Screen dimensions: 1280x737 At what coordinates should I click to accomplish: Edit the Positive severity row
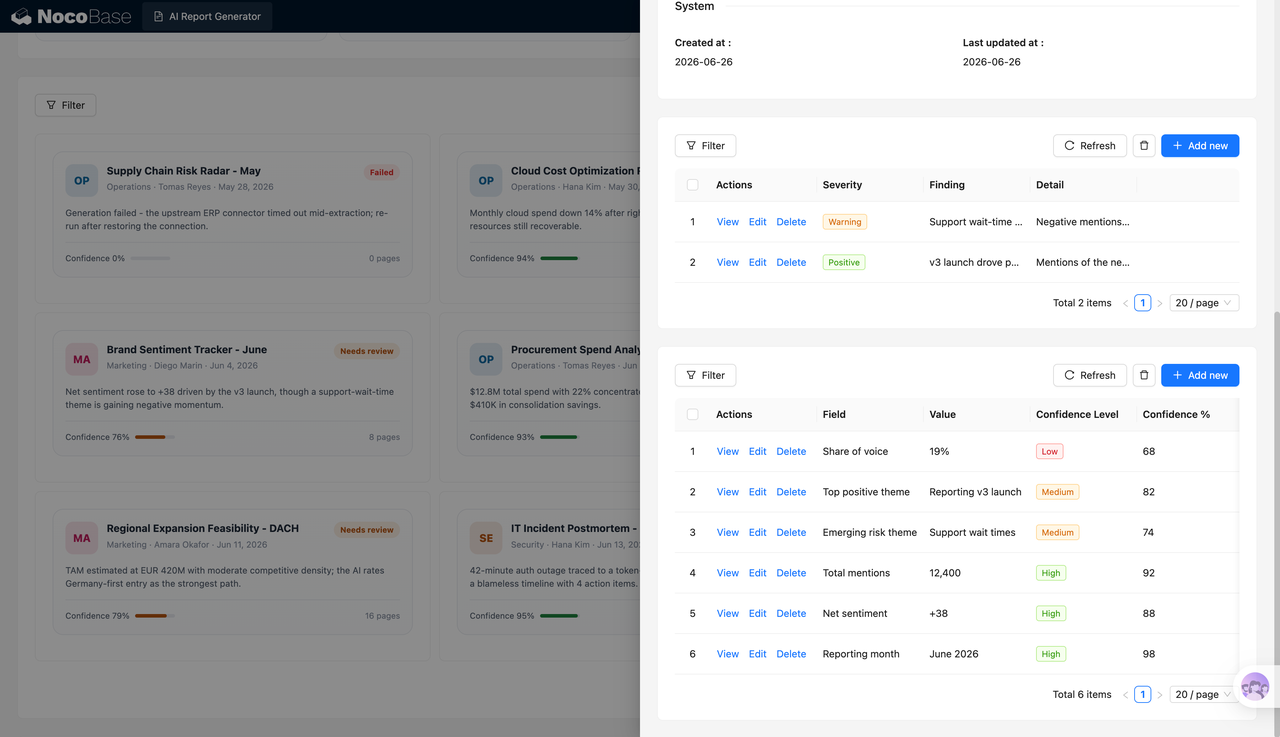[757, 262]
